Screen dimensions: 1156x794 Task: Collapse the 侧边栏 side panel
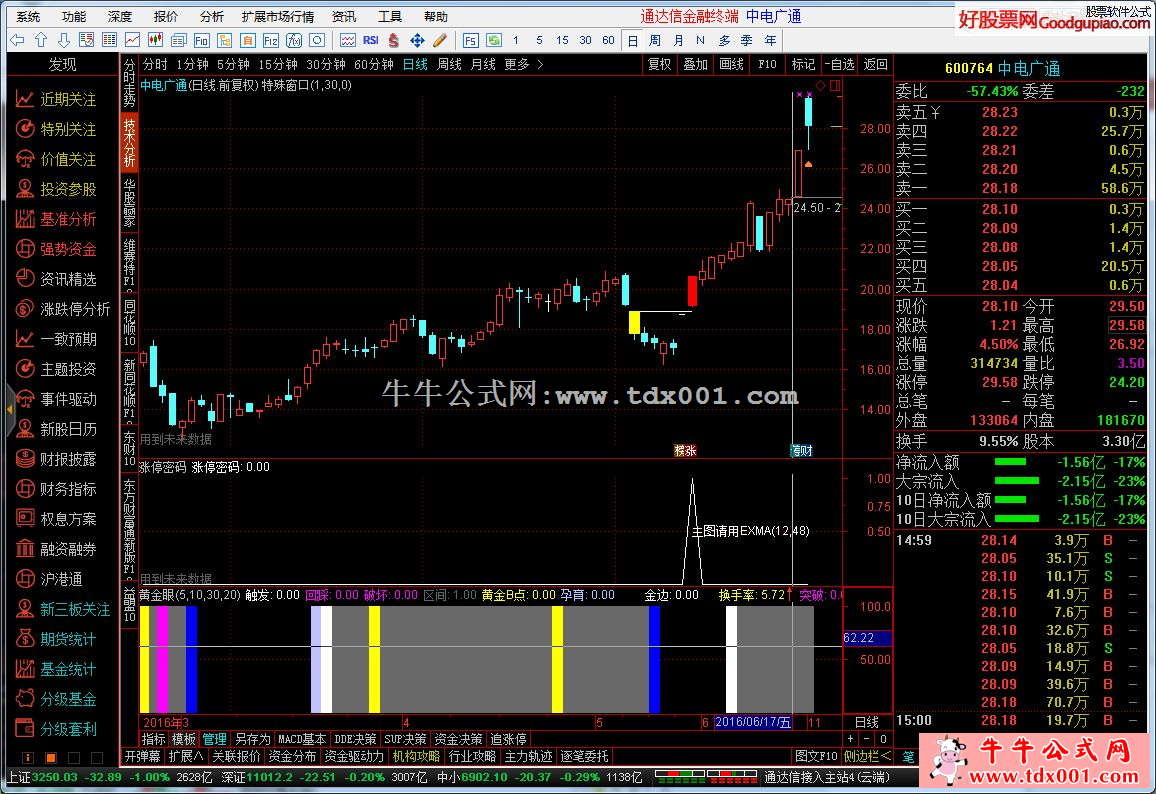867,756
